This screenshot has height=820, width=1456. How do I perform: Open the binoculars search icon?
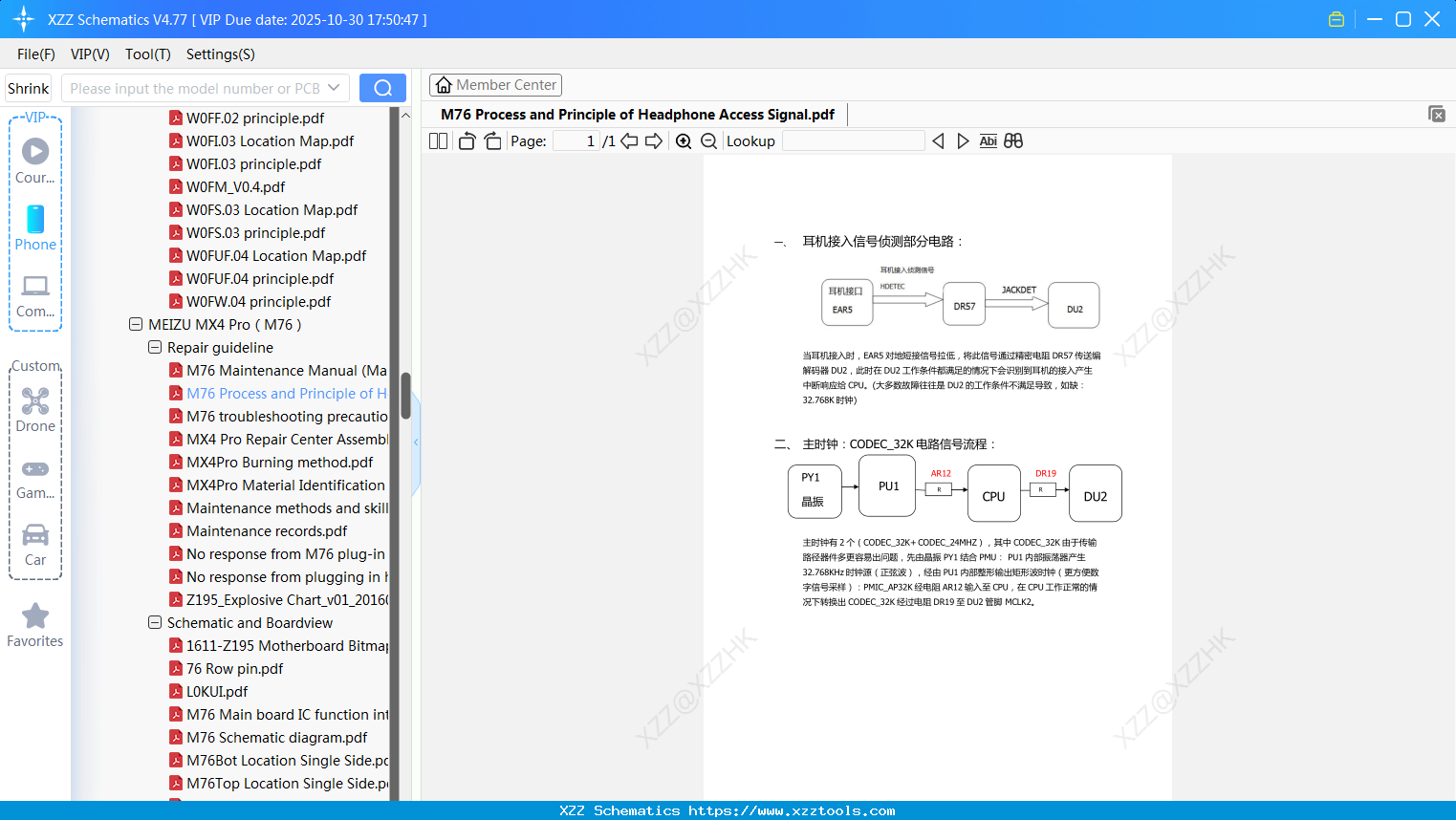click(1012, 140)
